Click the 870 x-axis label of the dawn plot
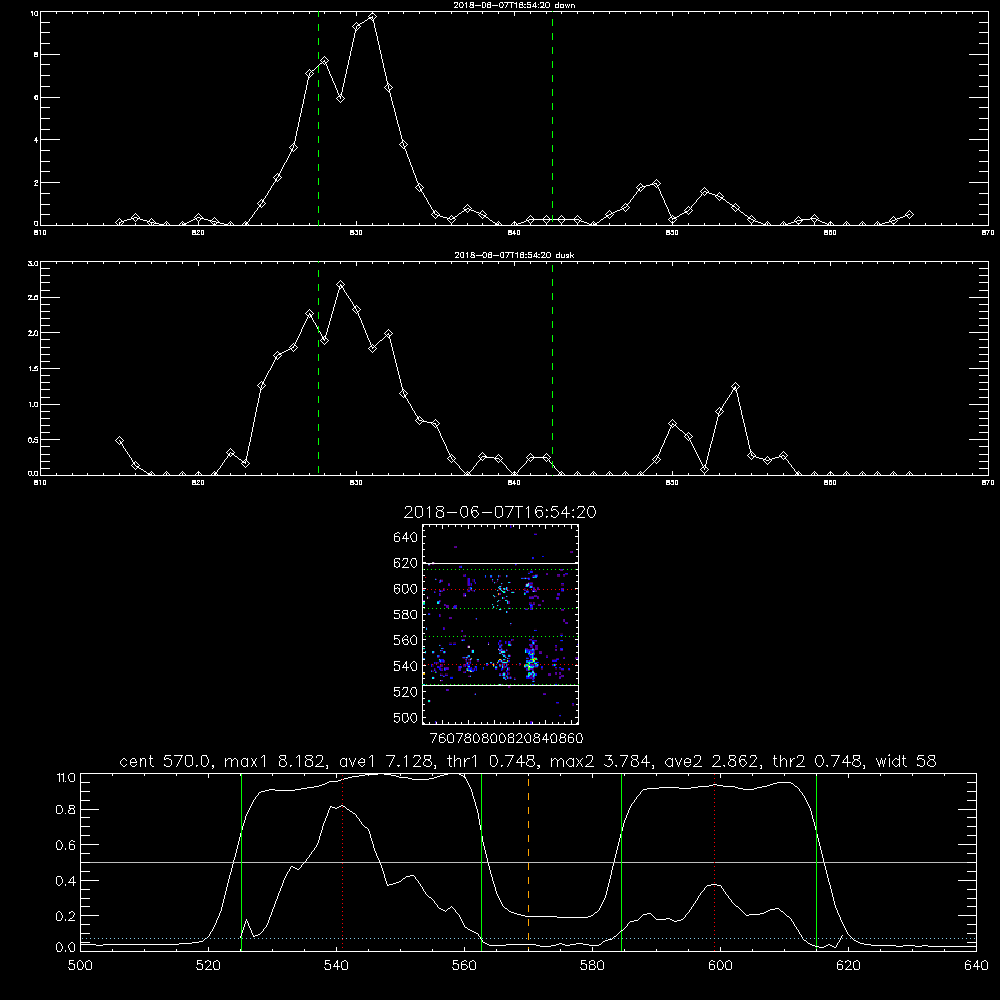1000x1000 pixels. click(x=988, y=233)
